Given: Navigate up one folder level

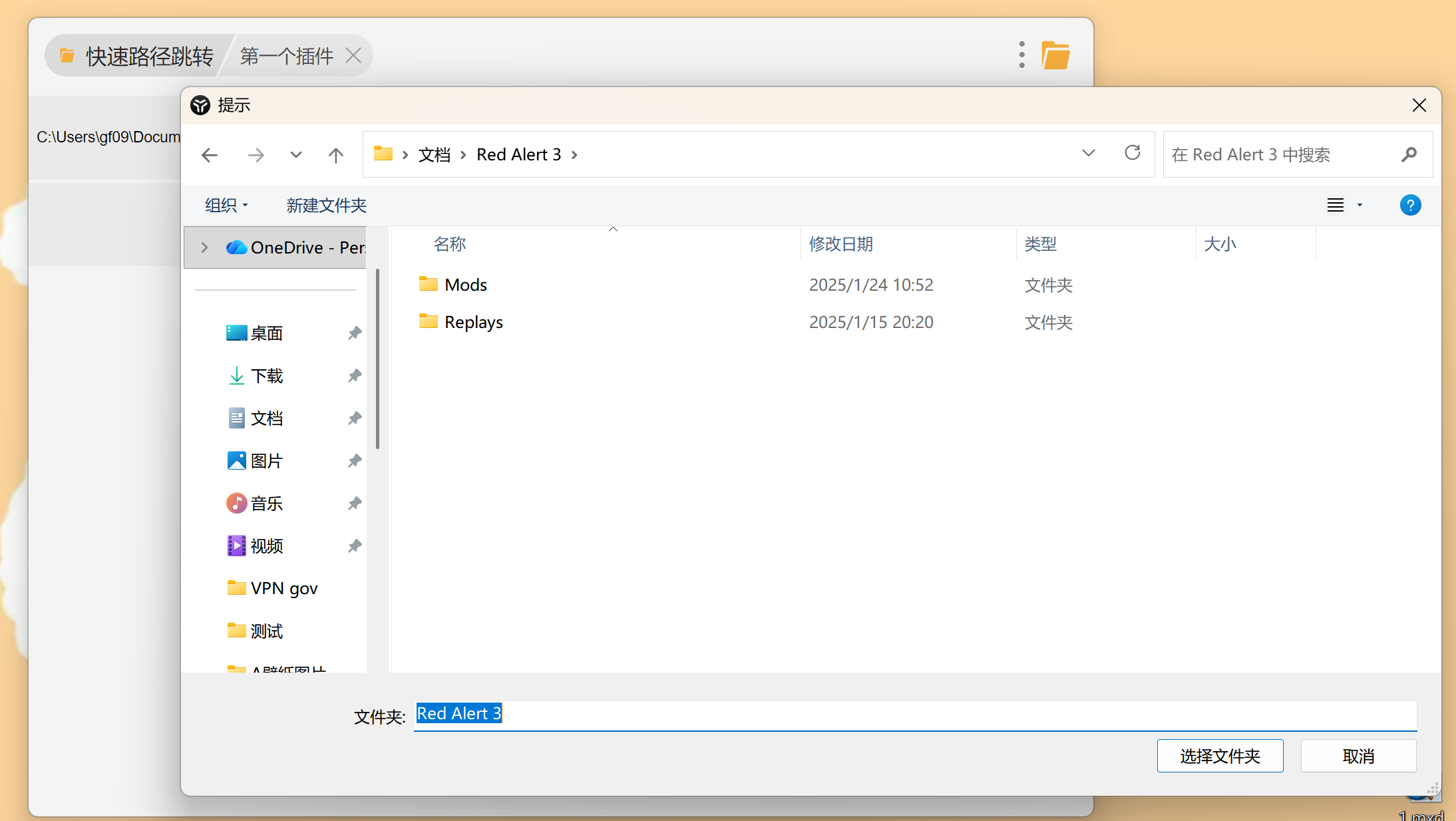Looking at the screenshot, I should (335, 155).
